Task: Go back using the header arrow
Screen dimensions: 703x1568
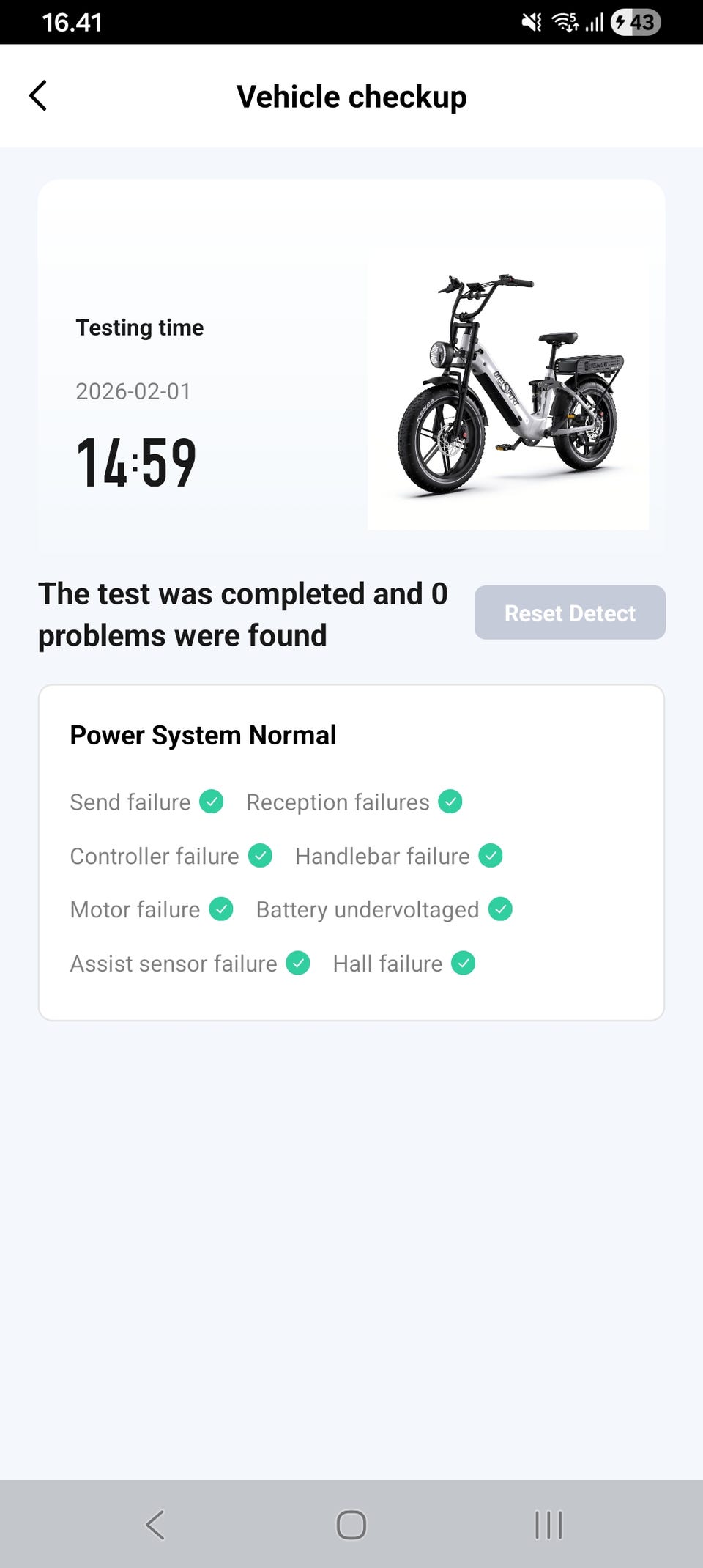Action: [x=38, y=96]
